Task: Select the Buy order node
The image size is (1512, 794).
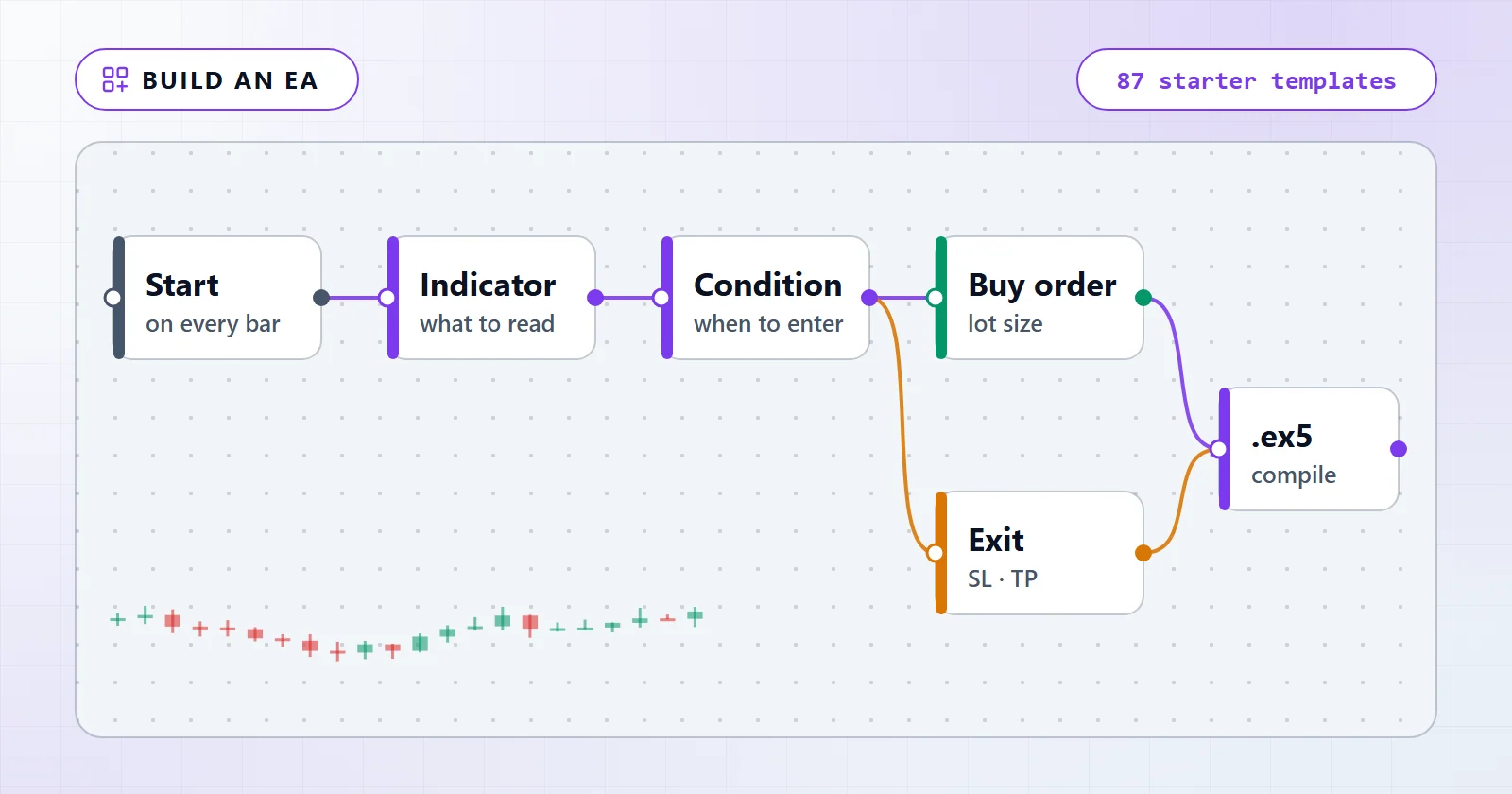Action: pos(1039,298)
